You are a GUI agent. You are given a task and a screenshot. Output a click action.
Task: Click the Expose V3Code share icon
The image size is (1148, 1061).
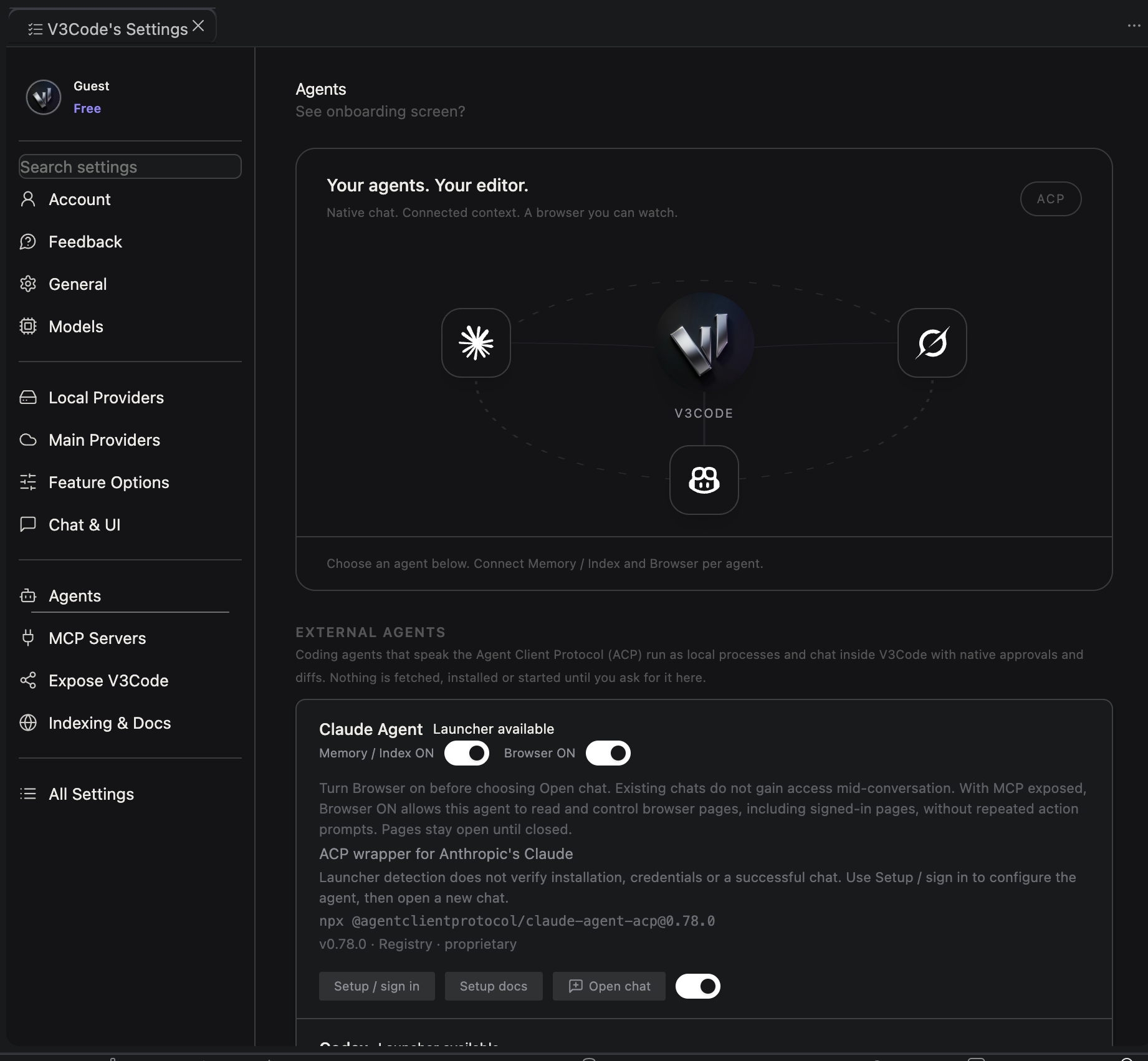(x=28, y=681)
